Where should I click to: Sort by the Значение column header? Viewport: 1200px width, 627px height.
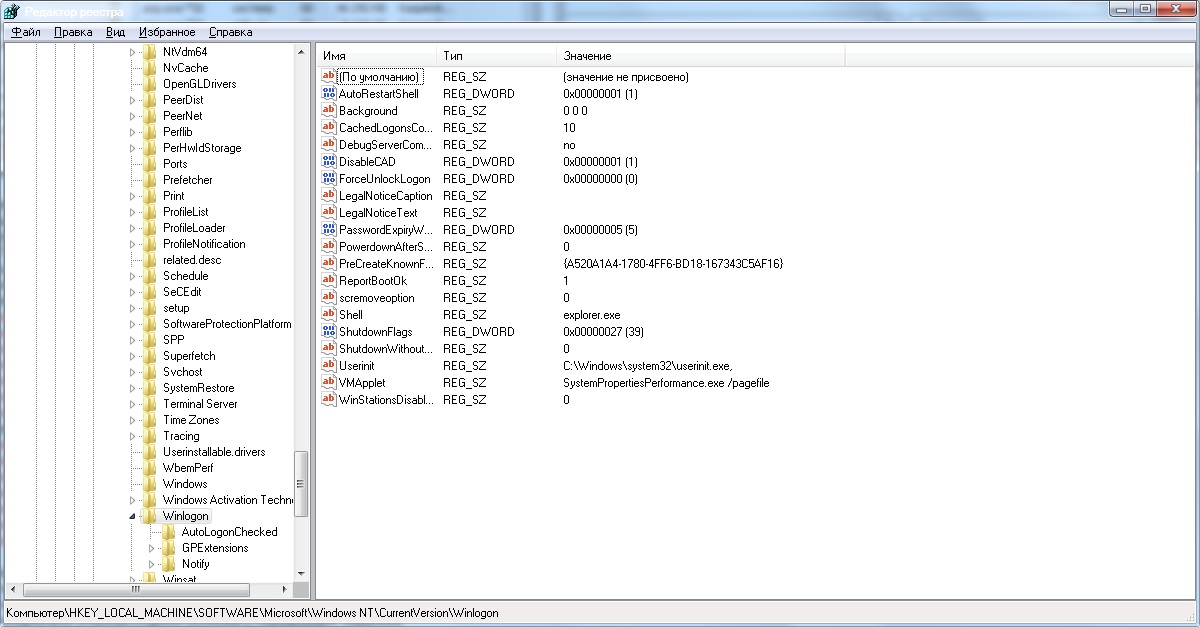tap(700, 56)
